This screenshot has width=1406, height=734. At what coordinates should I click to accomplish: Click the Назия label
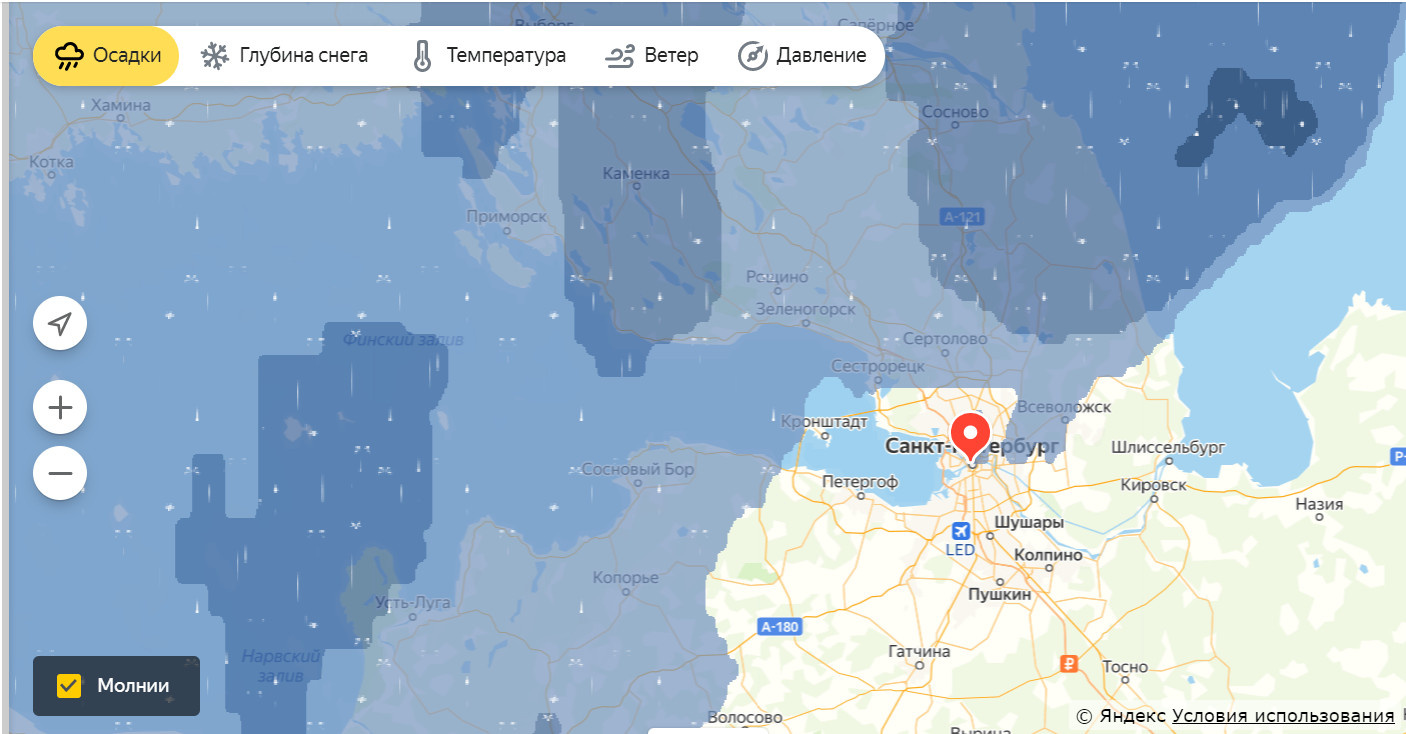1319,505
